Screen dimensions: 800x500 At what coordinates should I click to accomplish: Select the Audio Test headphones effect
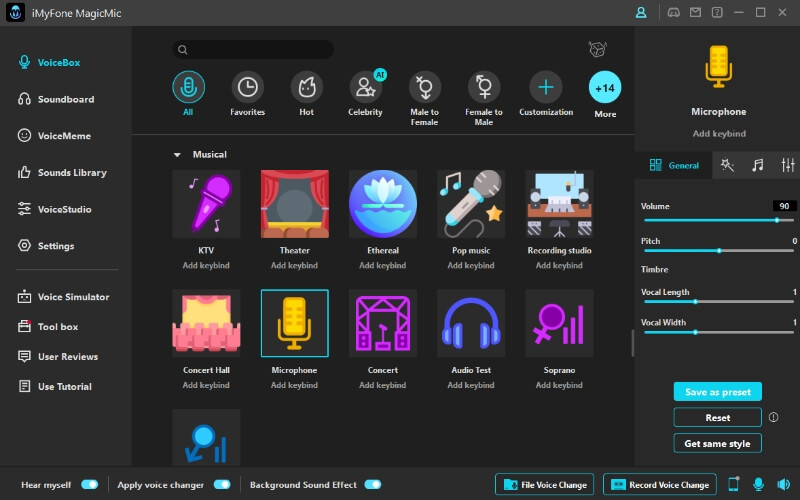click(x=471, y=323)
